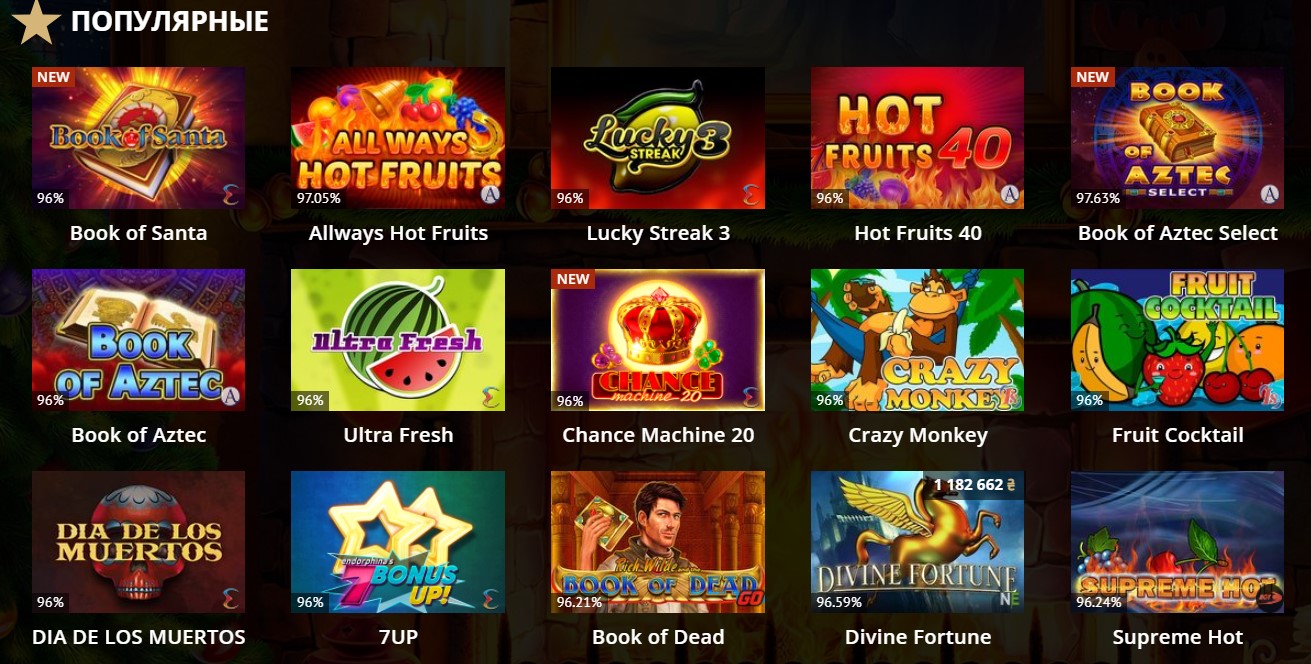Click the NEW badge on Chance Machine 20
This screenshot has width=1311, height=664.
point(573,279)
